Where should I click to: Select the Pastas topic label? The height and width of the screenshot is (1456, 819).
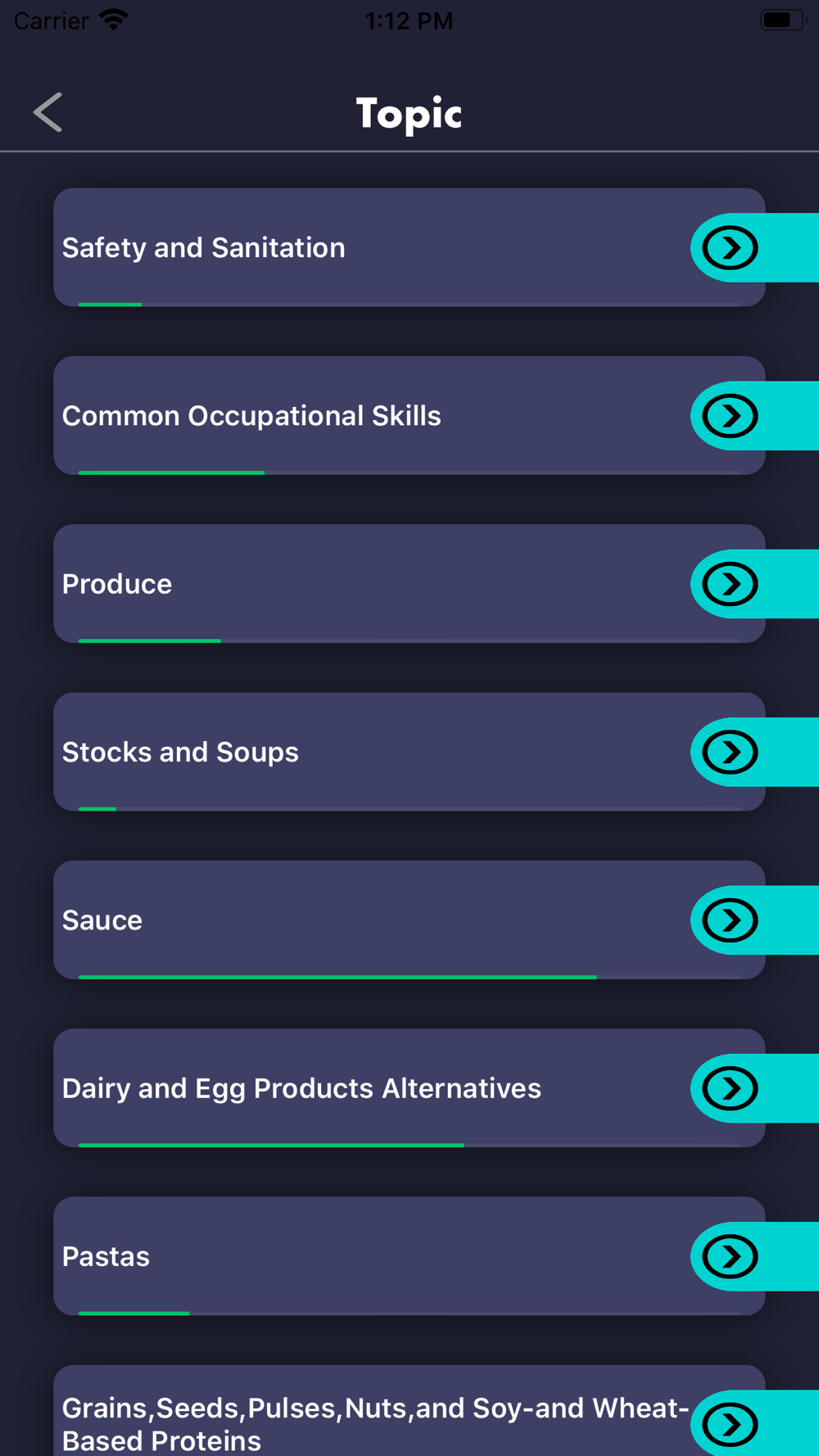coord(106,1256)
